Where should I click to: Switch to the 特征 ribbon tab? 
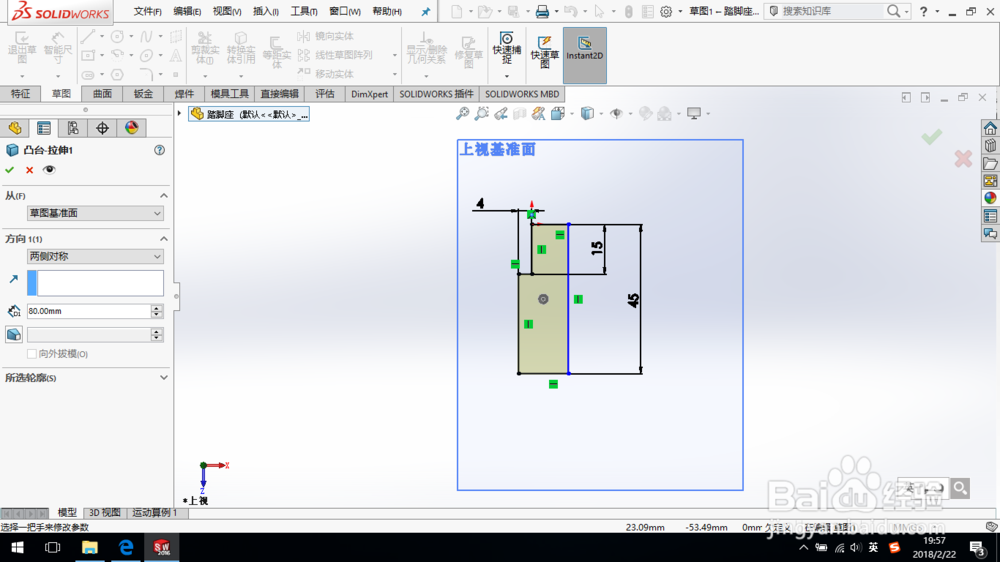tap(20, 94)
